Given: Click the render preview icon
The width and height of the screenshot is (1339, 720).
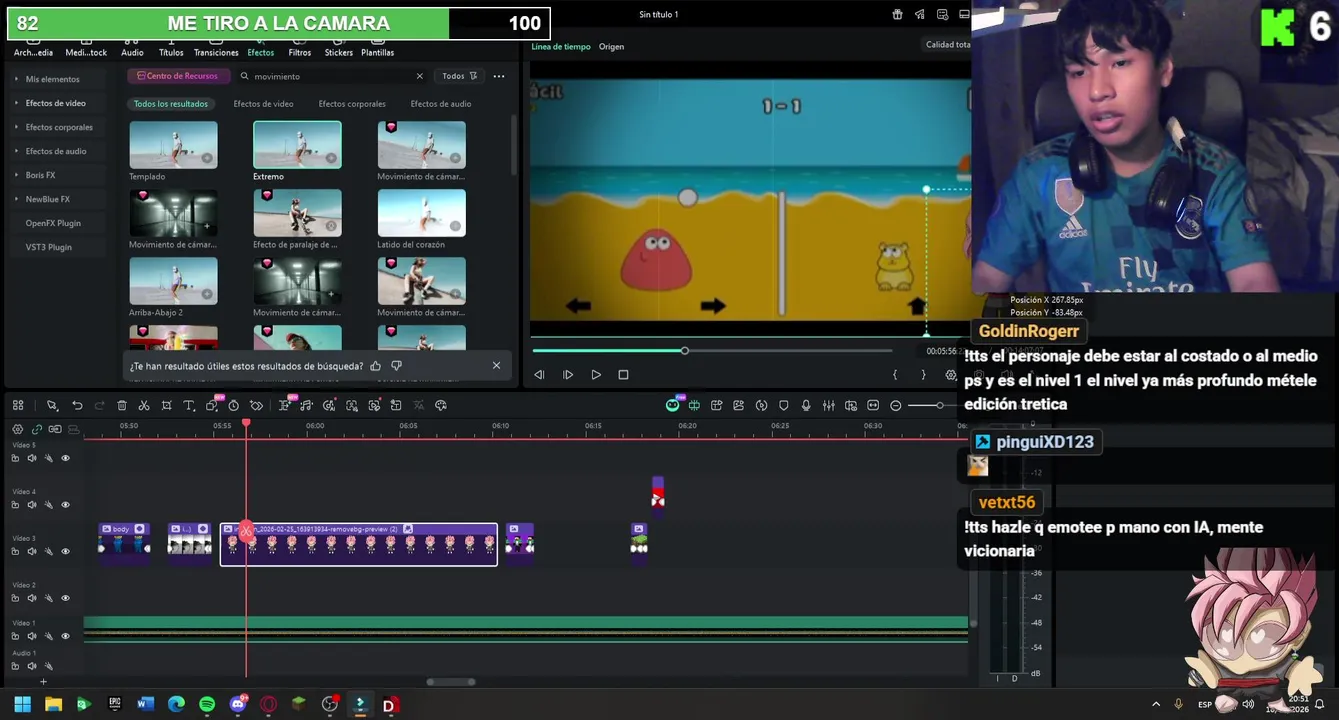Looking at the screenshot, I should pos(762,405).
